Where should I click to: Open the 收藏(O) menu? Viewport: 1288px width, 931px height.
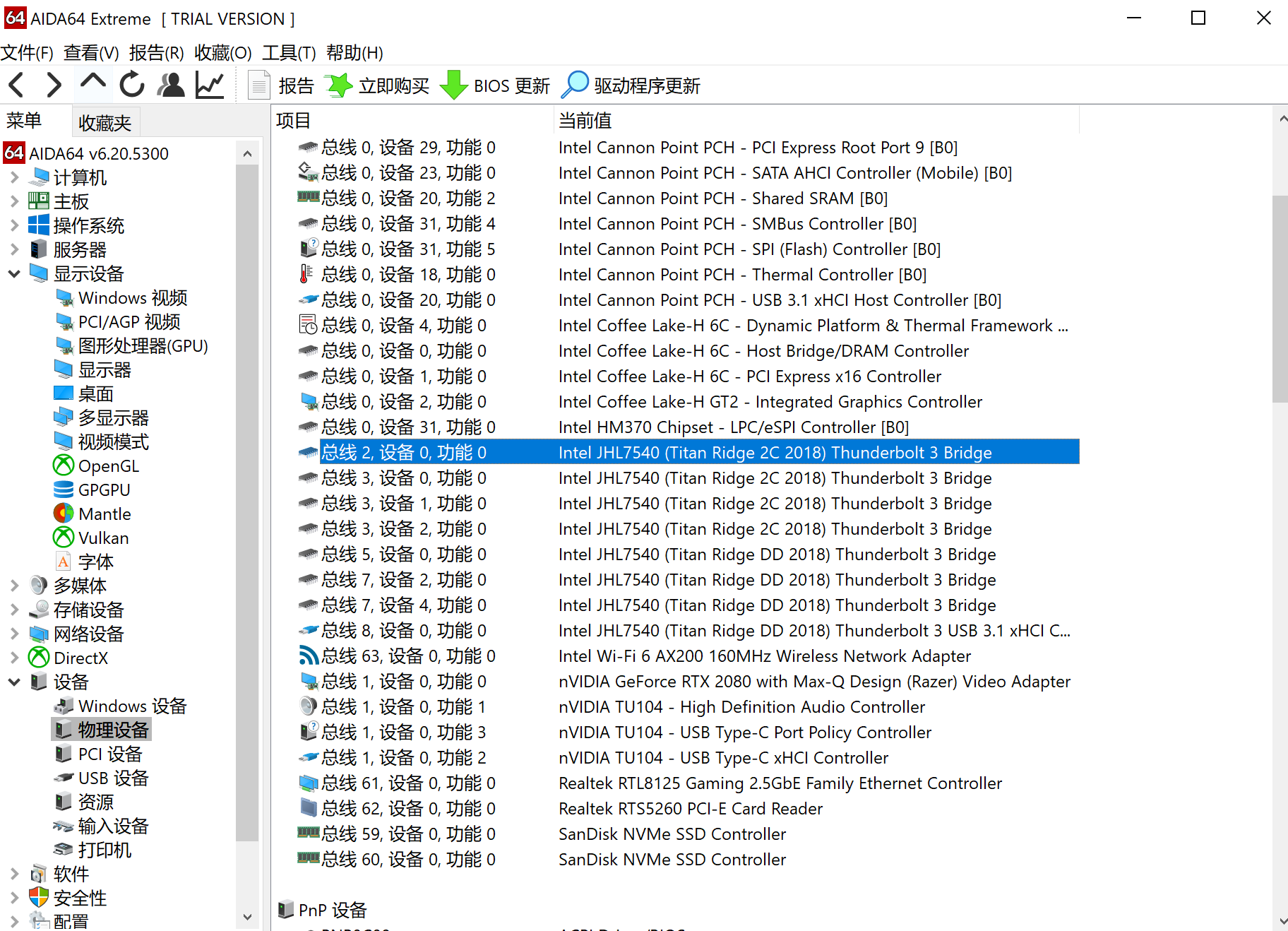(223, 53)
